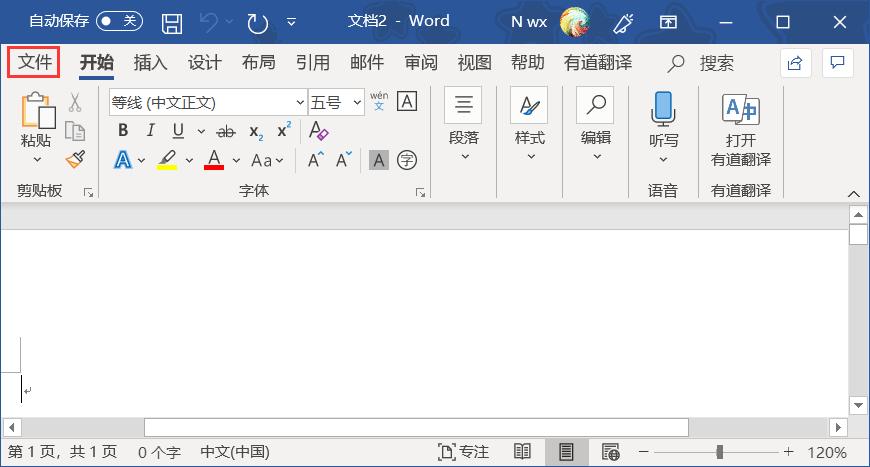The image size is (870, 467).
Task: Expand Customize Quick Access Toolbar arrow
Action: tap(291, 23)
